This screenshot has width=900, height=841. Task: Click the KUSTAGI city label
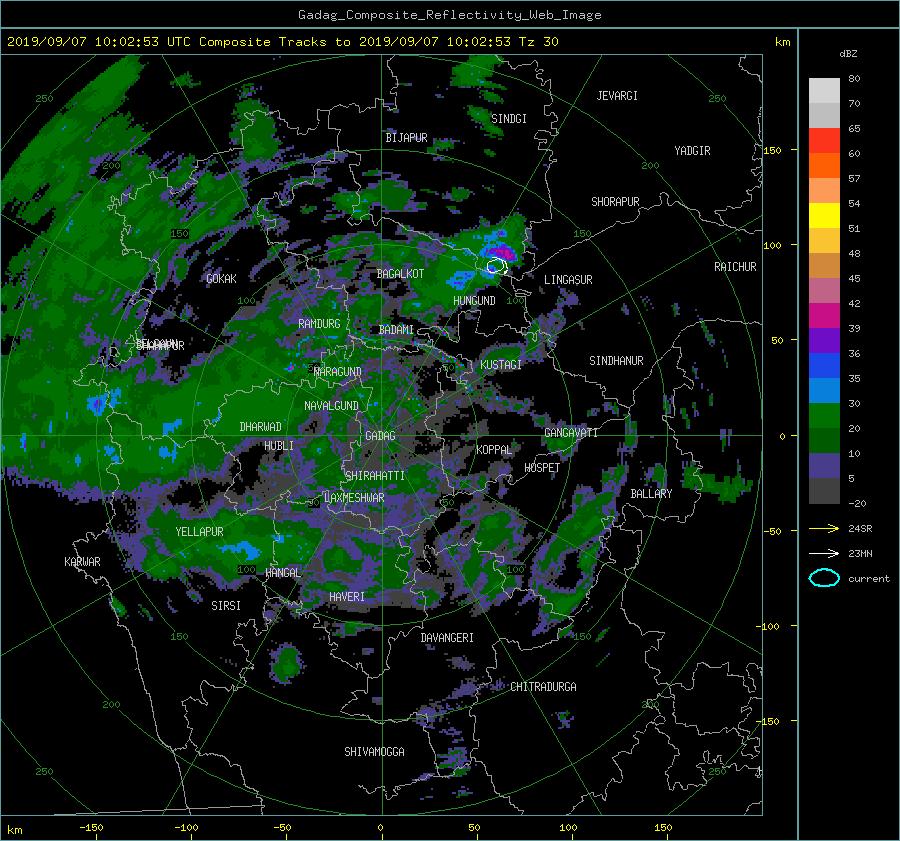click(x=501, y=365)
